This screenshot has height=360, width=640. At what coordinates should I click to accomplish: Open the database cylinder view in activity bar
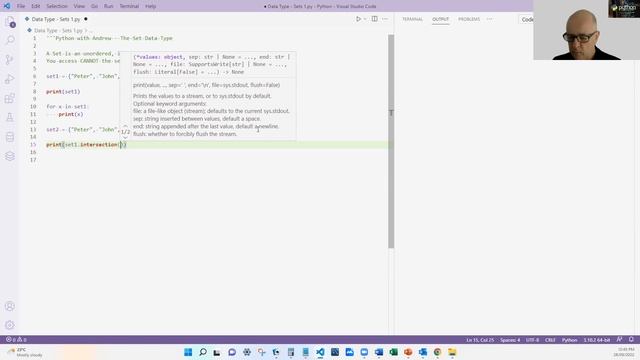(x=10, y=137)
